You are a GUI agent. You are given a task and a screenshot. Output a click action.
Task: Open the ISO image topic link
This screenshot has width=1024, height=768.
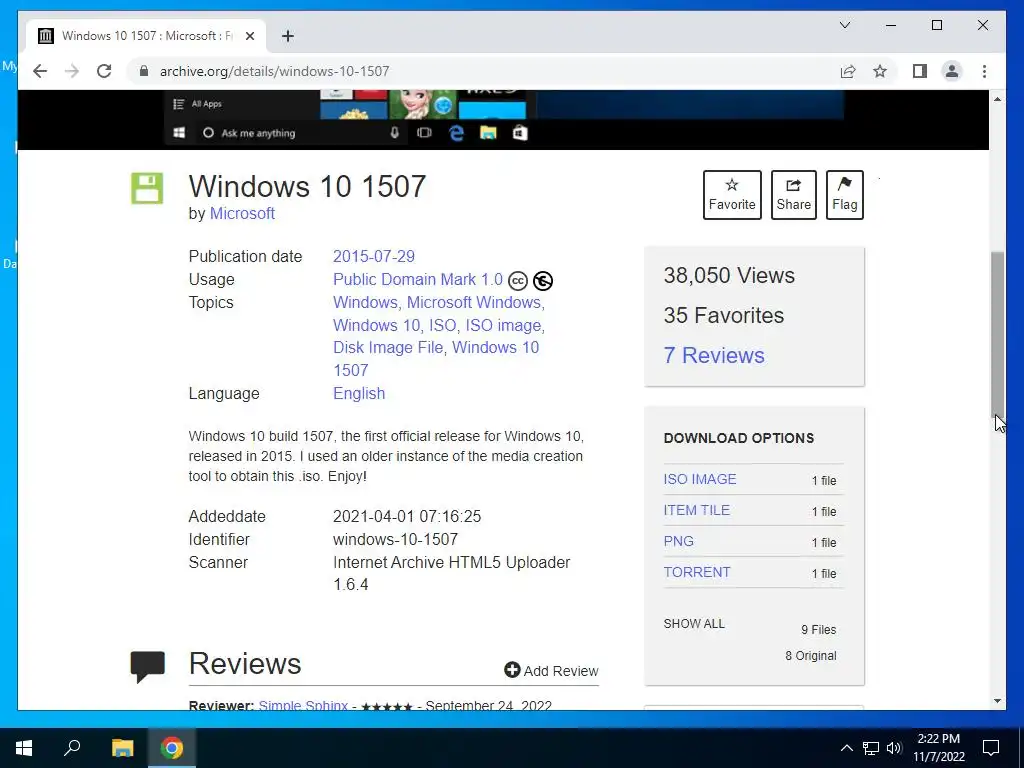[x=504, y=325]
